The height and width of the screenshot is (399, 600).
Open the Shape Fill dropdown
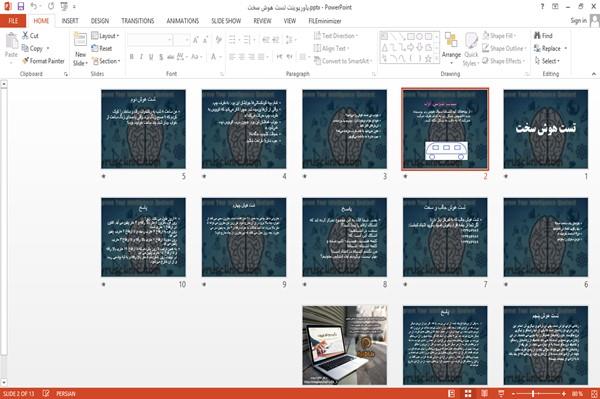point(499,36)
